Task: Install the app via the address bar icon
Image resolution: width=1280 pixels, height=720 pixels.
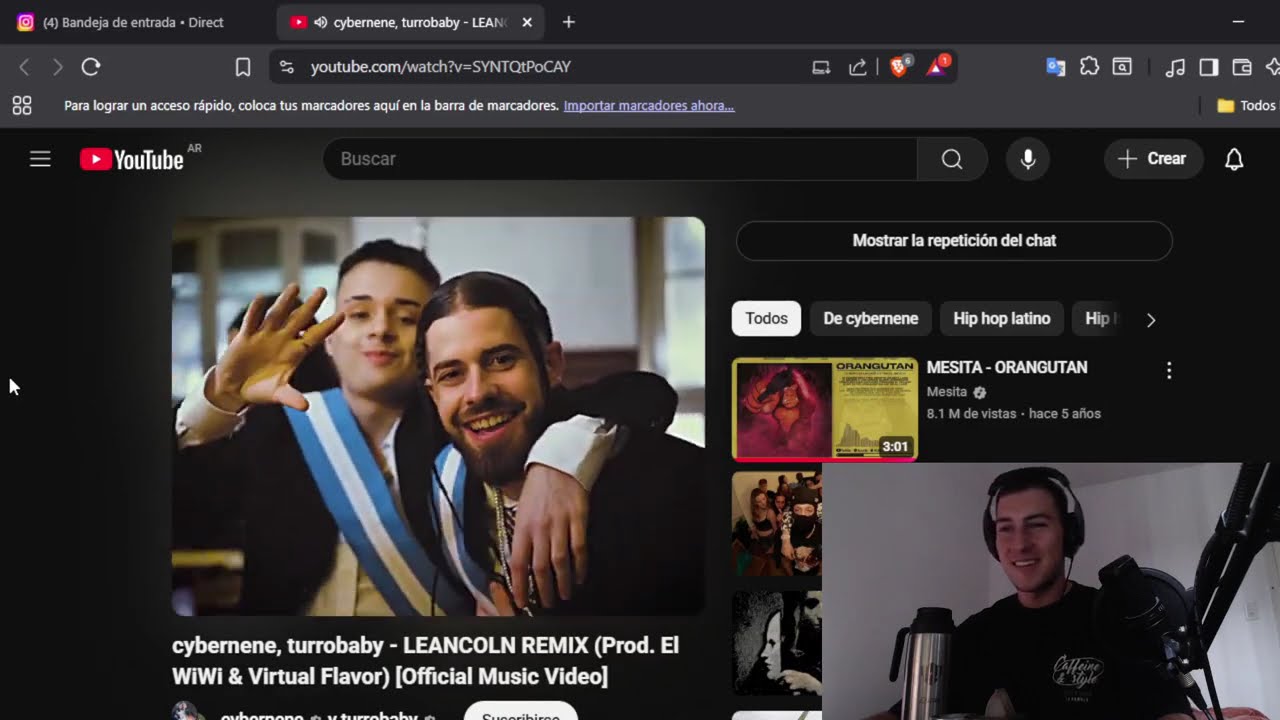Action: pyautogui.click(x=821, y=67)
